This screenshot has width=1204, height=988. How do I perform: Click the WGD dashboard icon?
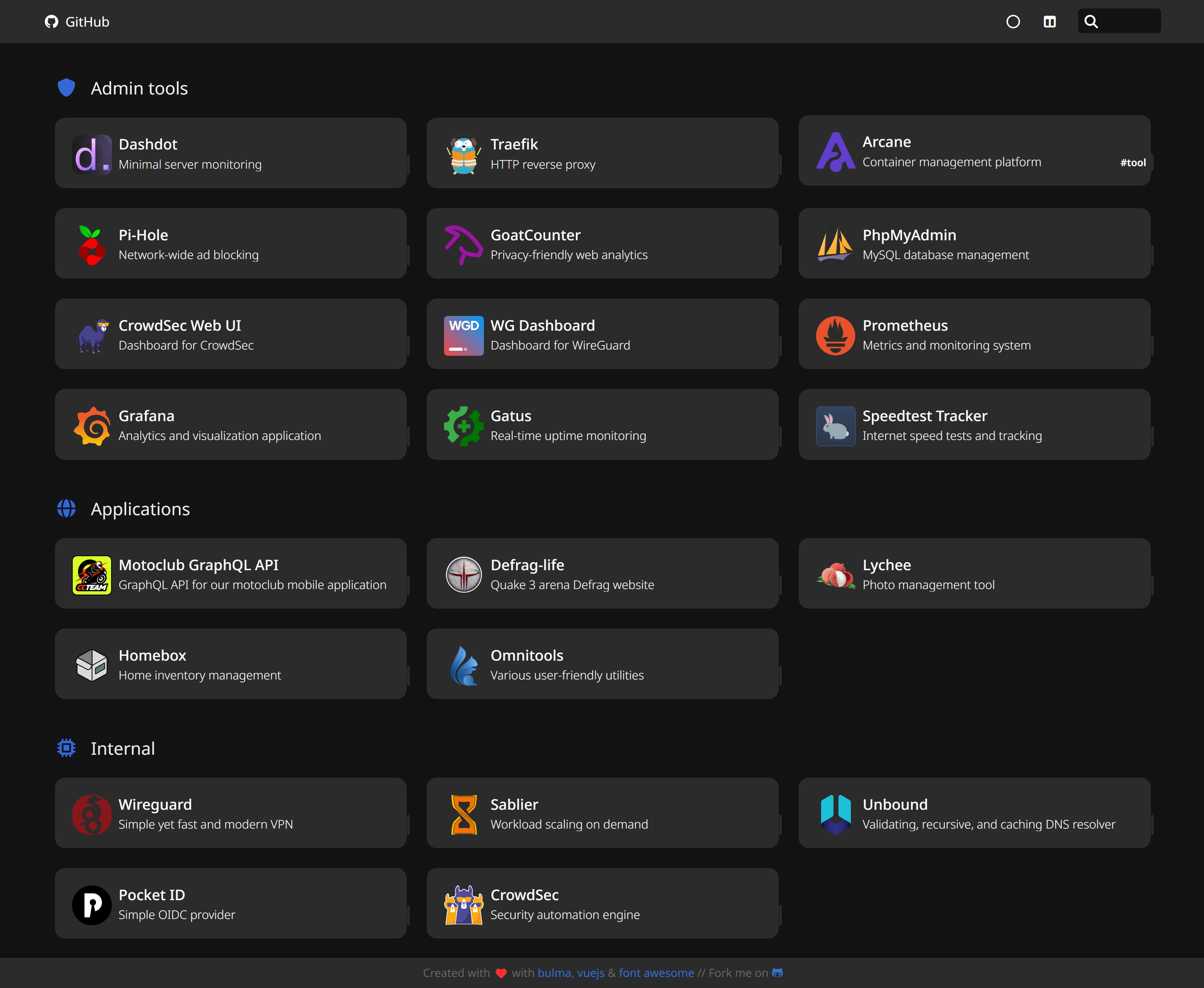[463, 335]
